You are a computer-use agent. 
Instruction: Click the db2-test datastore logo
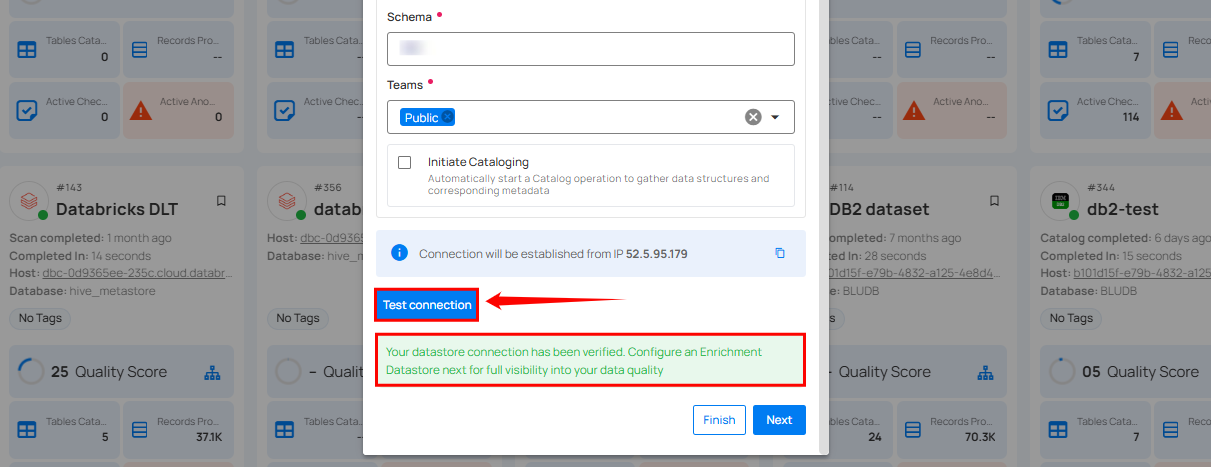[1060, 201]
